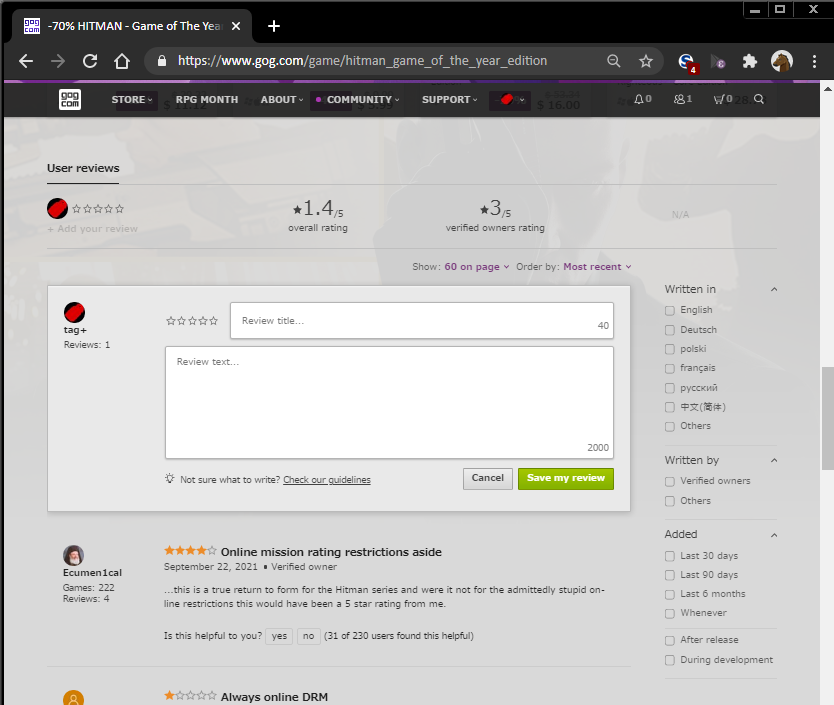834x705 pixels.
Task: Open the Extensions puzzle icon
Action: click(749, 61)
